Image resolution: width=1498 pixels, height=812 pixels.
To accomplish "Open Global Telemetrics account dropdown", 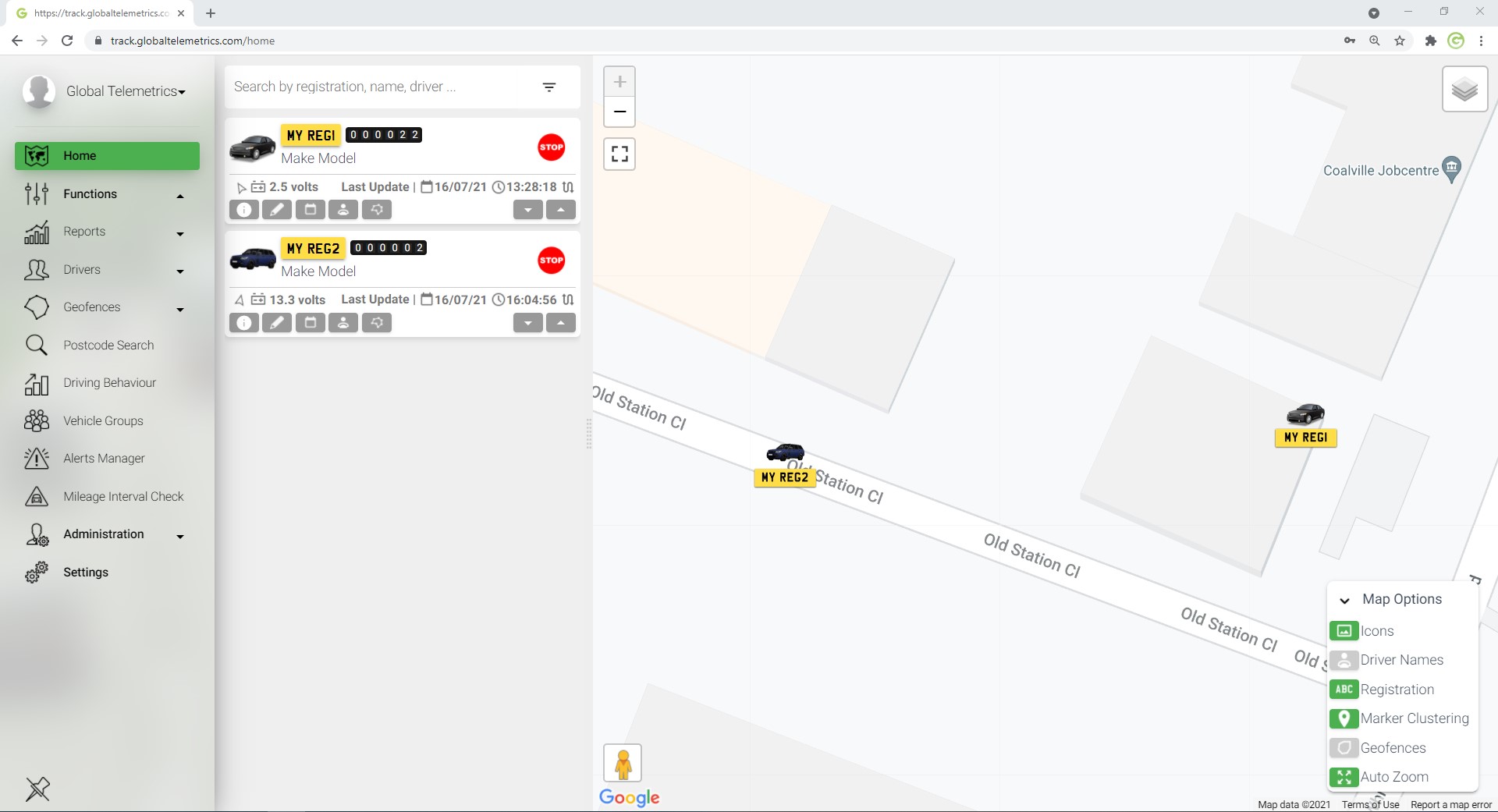I will [125, 92].
